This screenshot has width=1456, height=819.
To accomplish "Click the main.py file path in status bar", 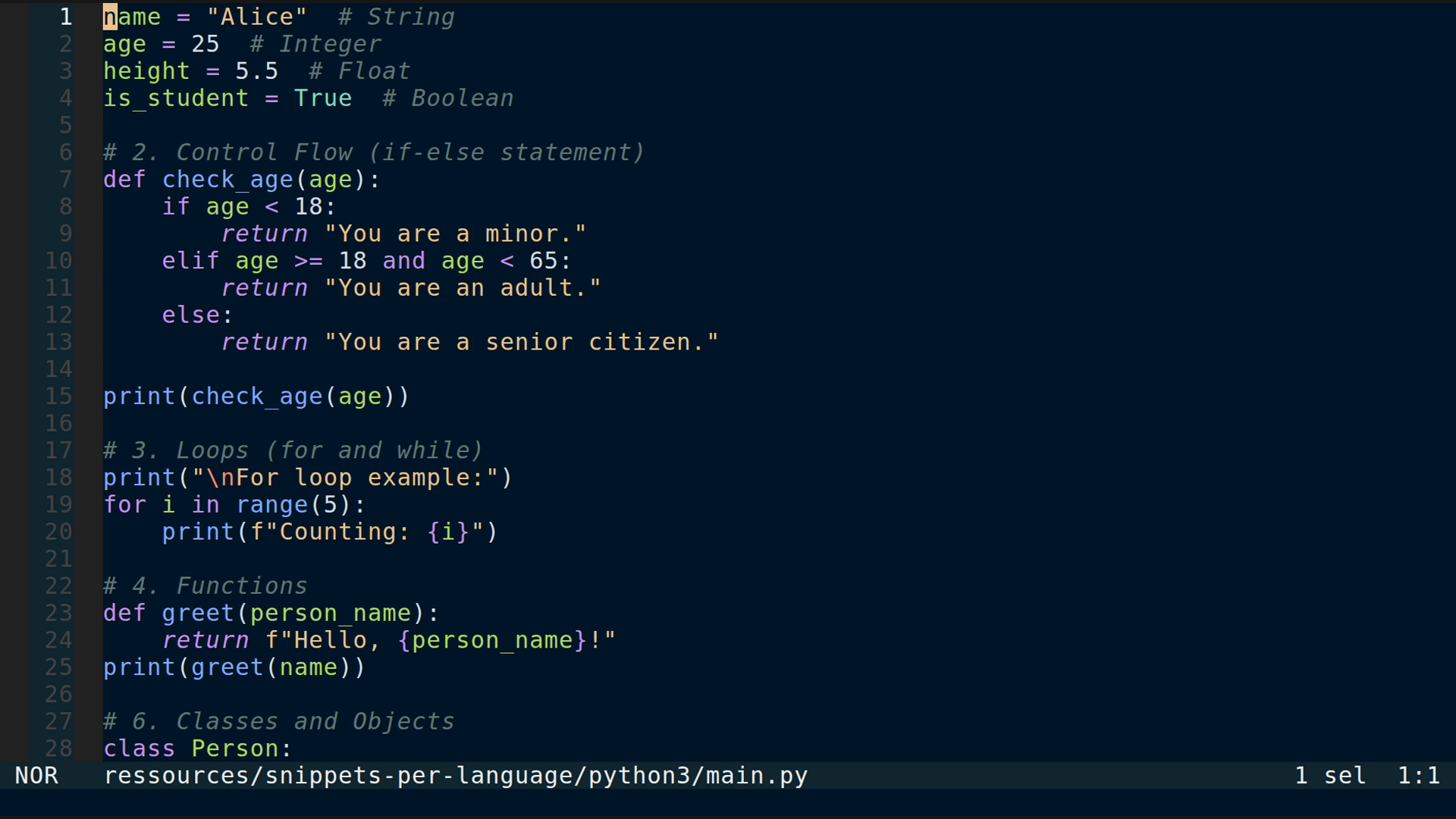I will tap(455, 775).
